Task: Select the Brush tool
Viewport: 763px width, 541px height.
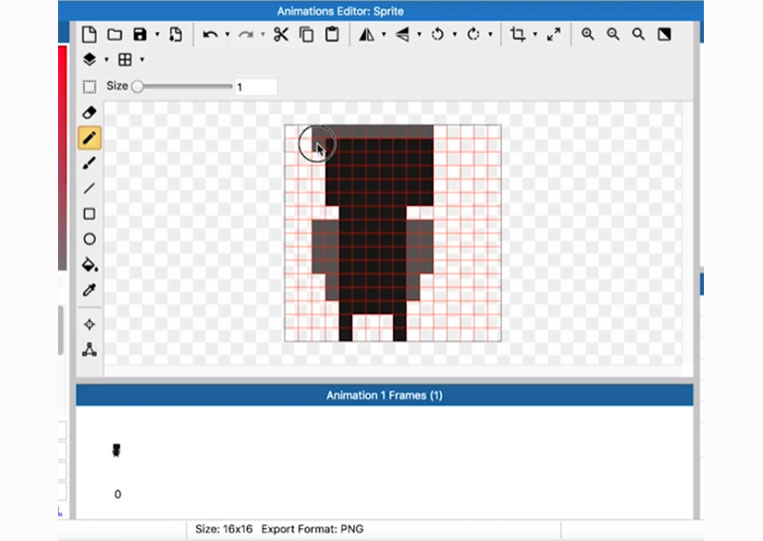Action: [89, 163]
